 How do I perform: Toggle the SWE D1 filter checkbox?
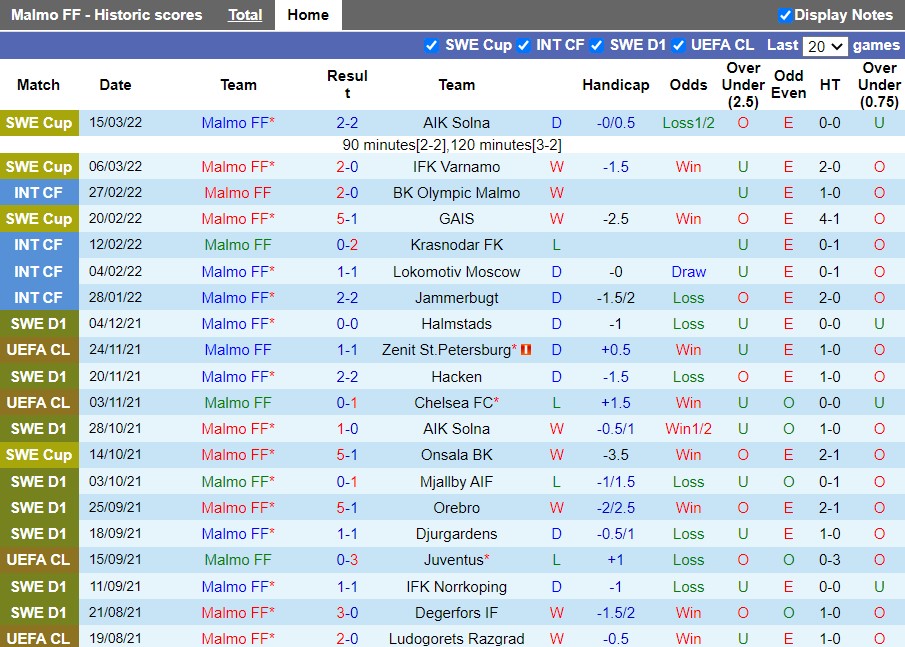pos(597,45)
